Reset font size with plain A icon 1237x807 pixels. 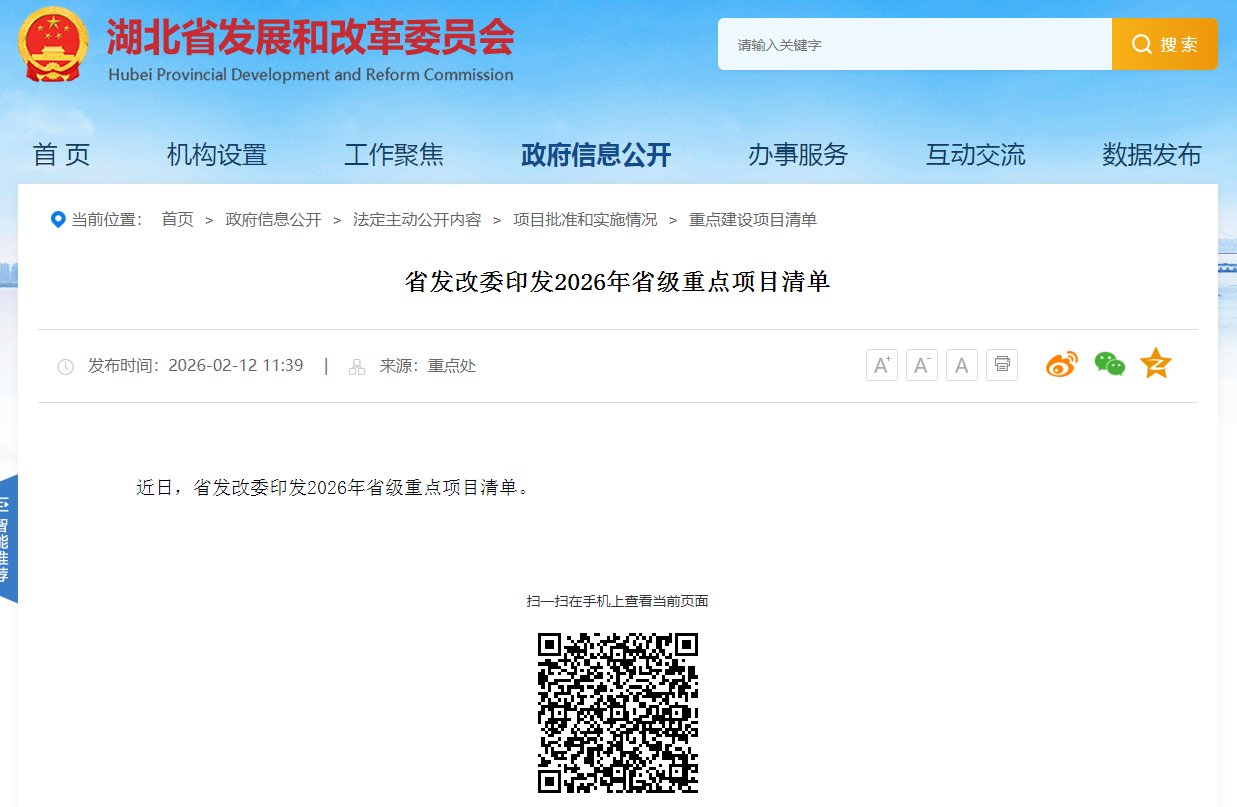coord(962,365)
